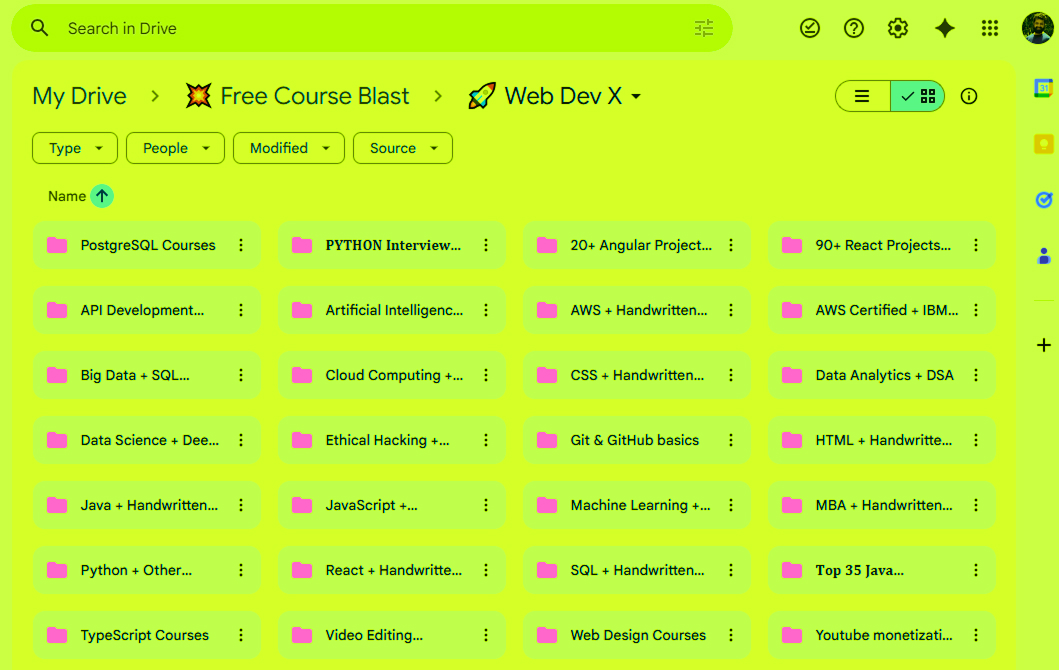
Task: Open the Google apps grid icon
Action: (x=989, y=28)
